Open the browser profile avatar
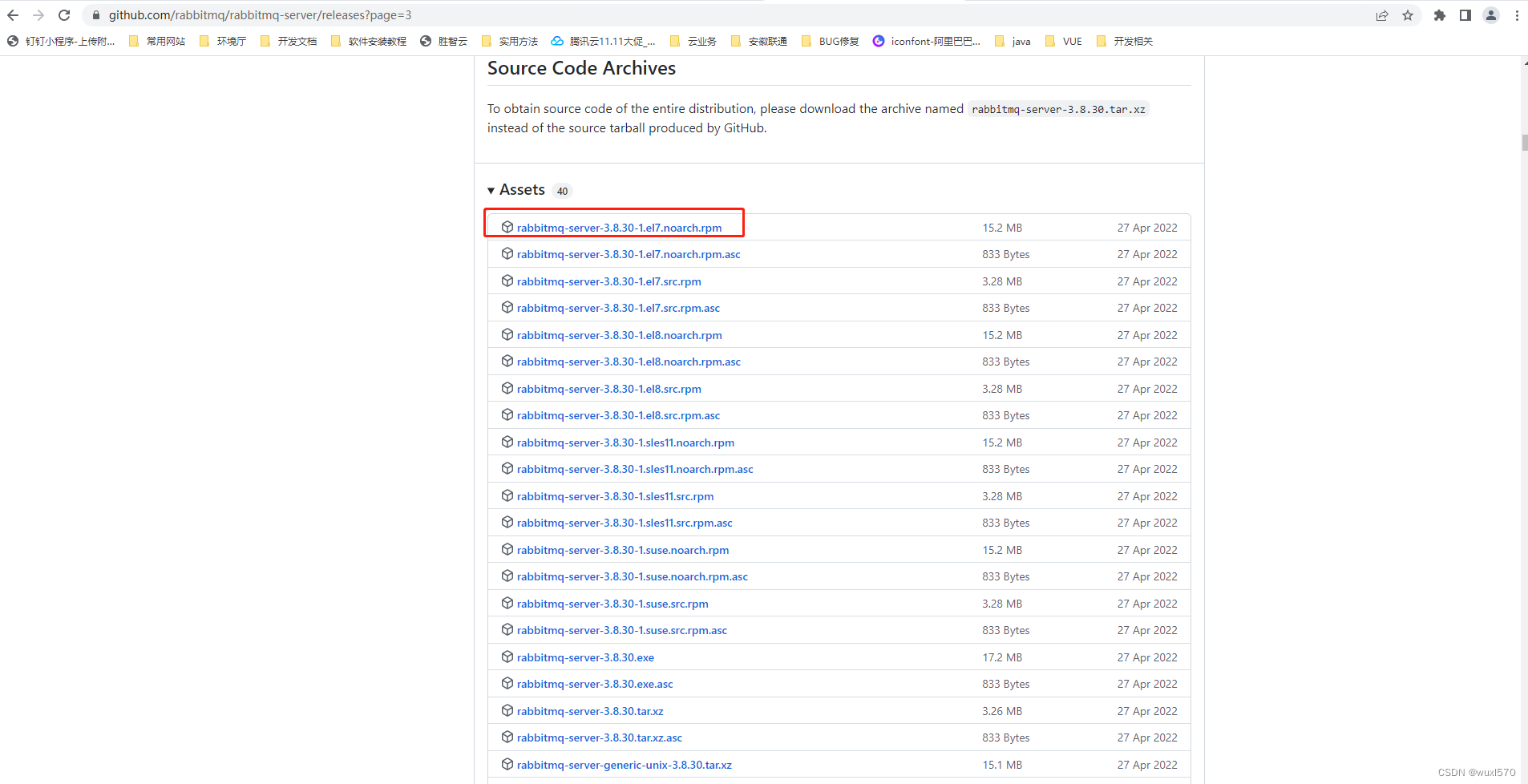1528x784 pixels. (x=1491, y=15)
